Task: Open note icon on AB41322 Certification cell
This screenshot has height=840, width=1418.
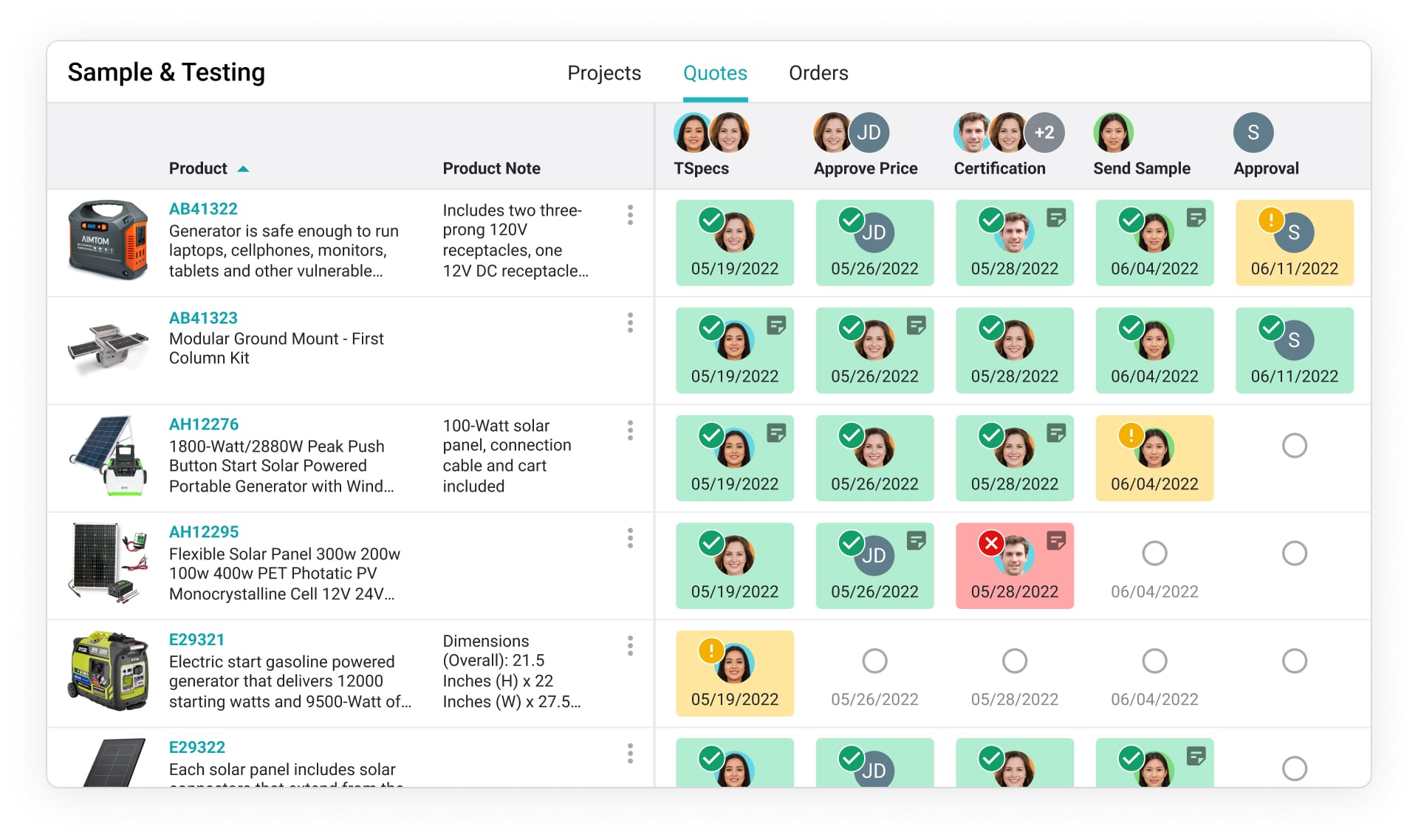Action: tap(1056, 217)
